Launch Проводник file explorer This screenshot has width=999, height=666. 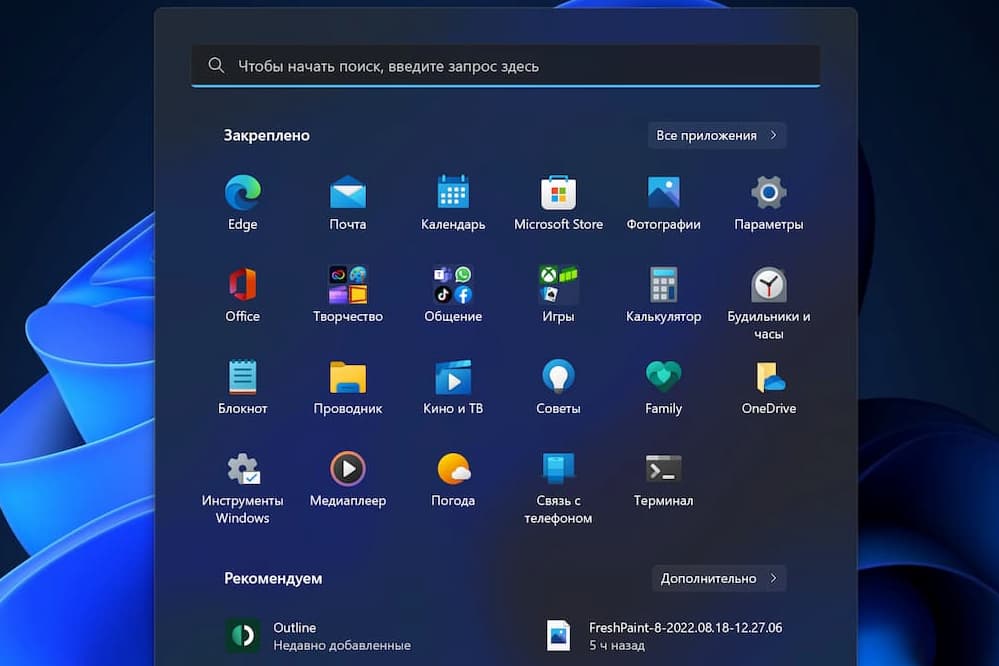pos(348,387)
